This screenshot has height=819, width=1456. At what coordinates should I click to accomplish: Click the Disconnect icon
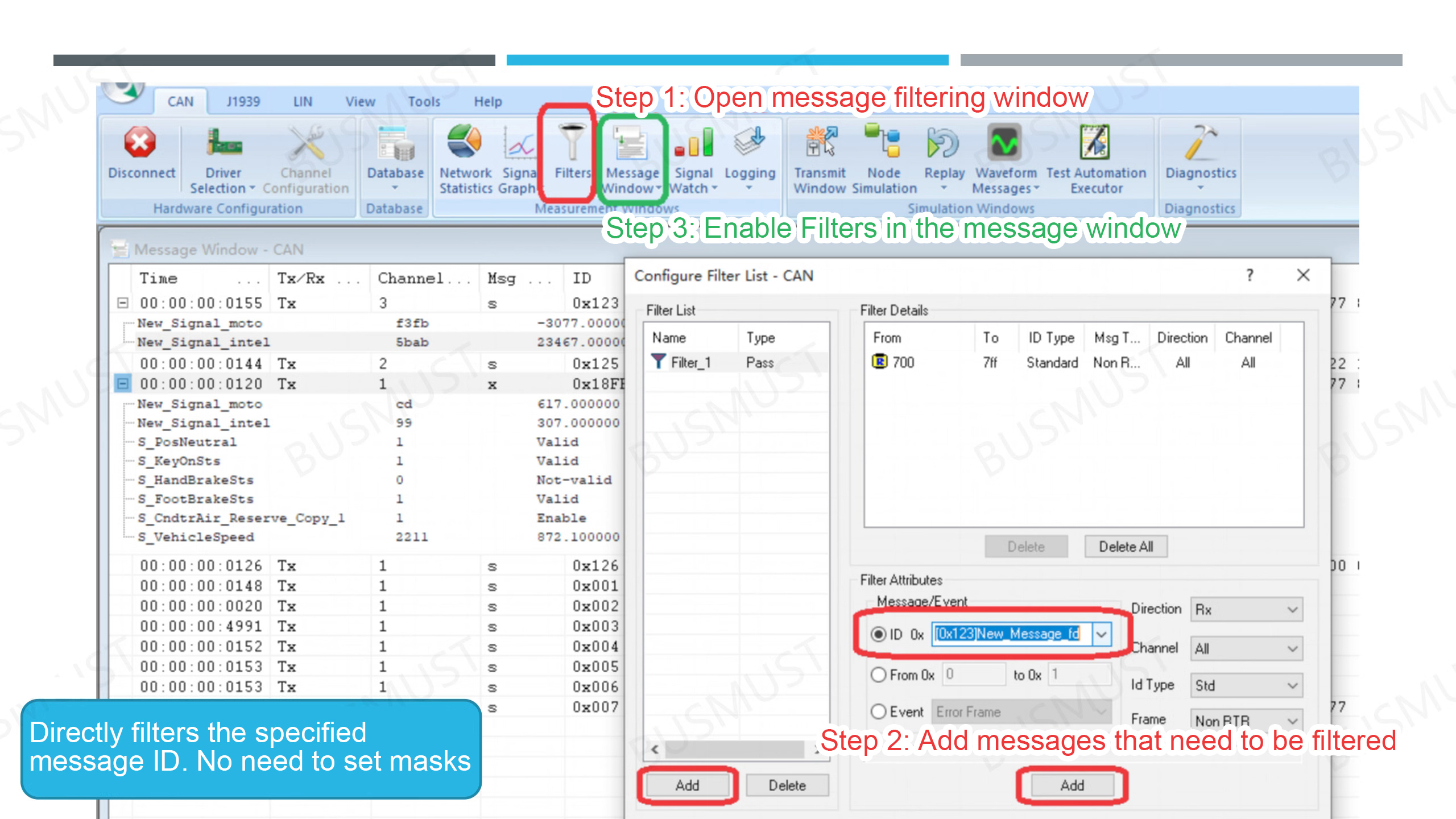pos(140,143)
